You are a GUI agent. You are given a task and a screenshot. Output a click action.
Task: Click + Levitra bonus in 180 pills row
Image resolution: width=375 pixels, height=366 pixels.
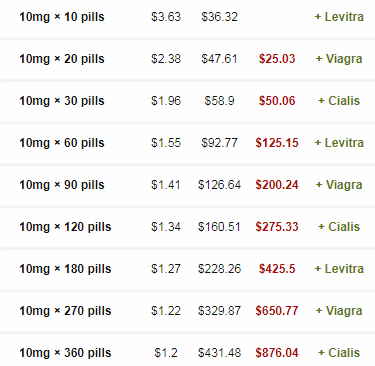[339, 269]
